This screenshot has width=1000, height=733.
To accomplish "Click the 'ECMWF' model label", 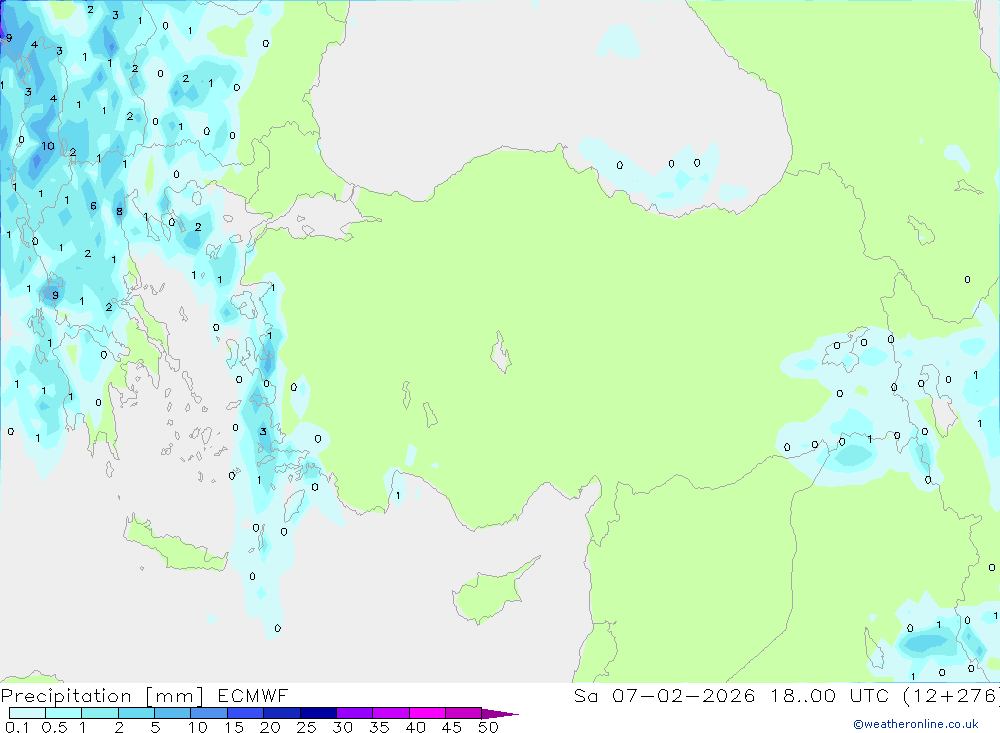I will coord(253,695).
